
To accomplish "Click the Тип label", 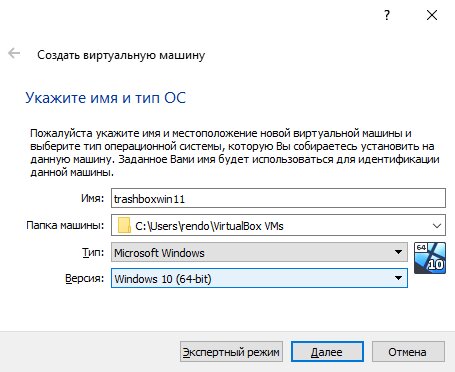I will click(93, 252).
